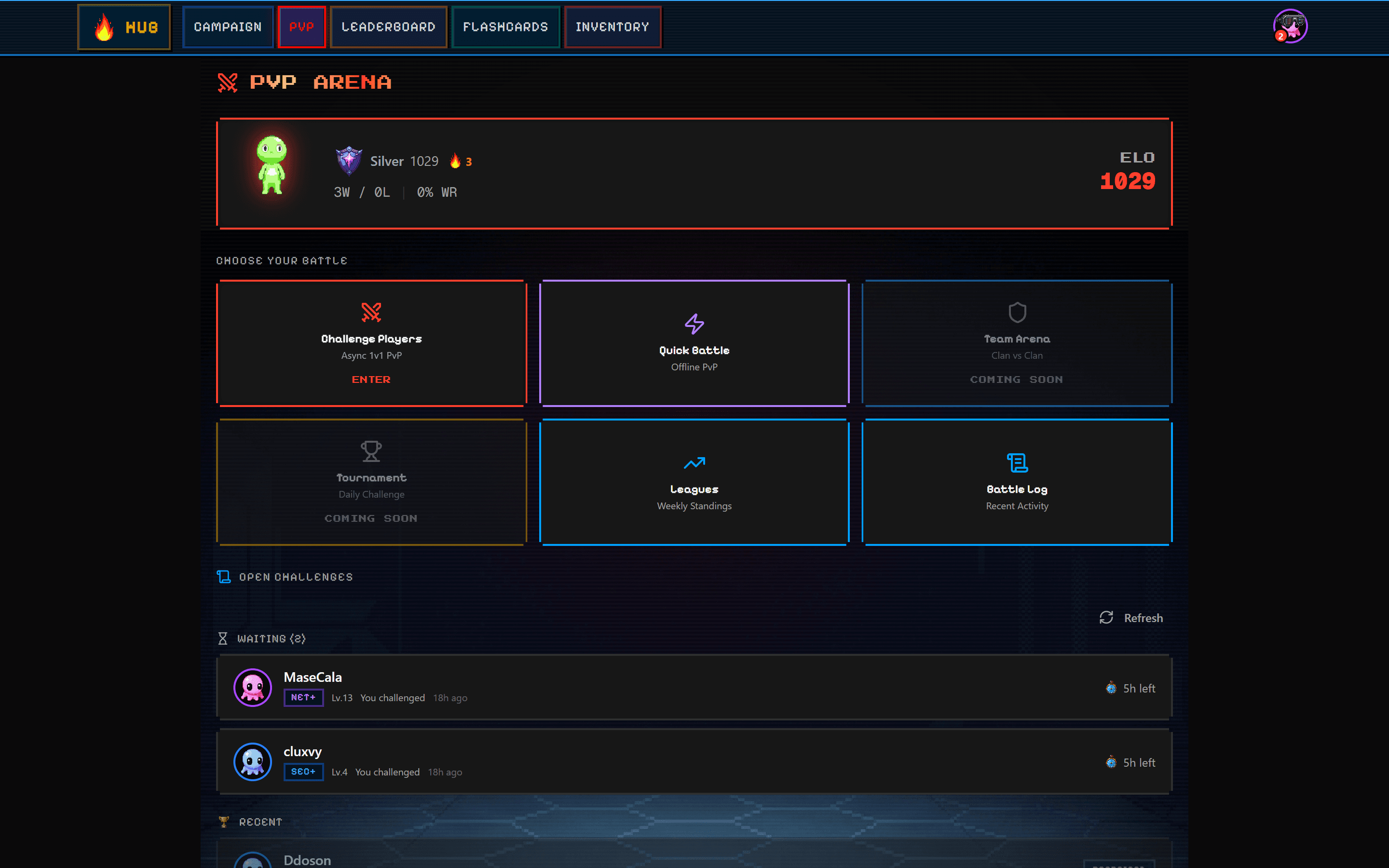
Task: Switch to the Leaderboard tab
Action: (x=389, y=27)
